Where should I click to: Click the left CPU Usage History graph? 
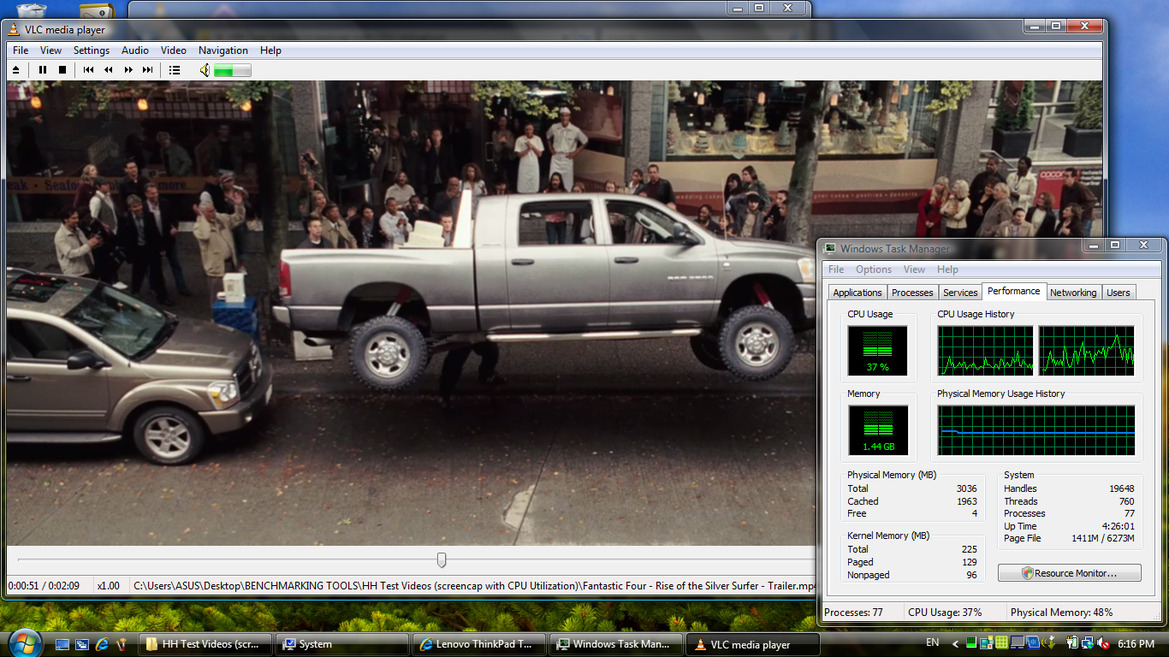tap(986, 350)
